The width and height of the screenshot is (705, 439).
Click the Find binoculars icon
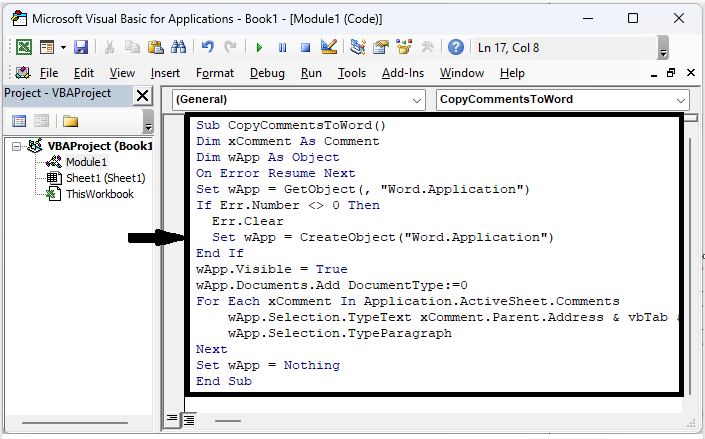click(x=179, y=47)
